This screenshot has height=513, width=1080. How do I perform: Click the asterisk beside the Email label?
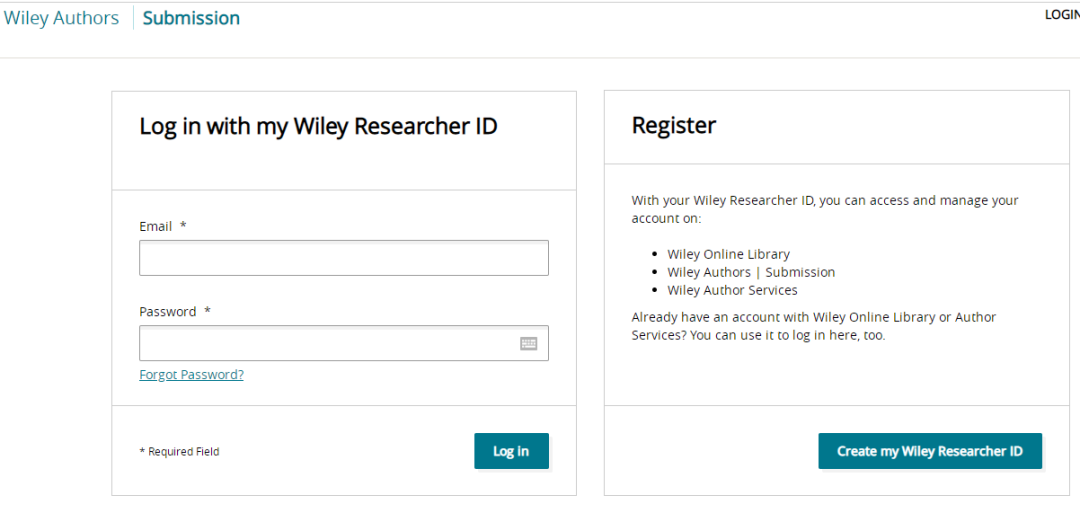[183, 227]
